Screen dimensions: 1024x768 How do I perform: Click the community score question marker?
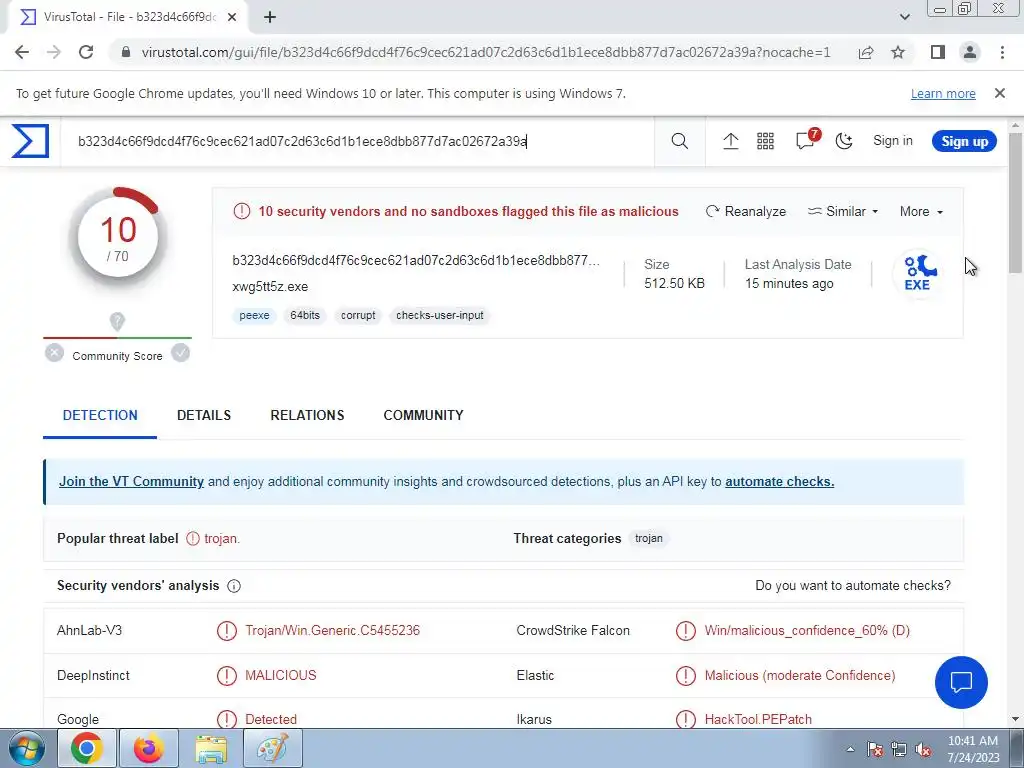[117, 321]
